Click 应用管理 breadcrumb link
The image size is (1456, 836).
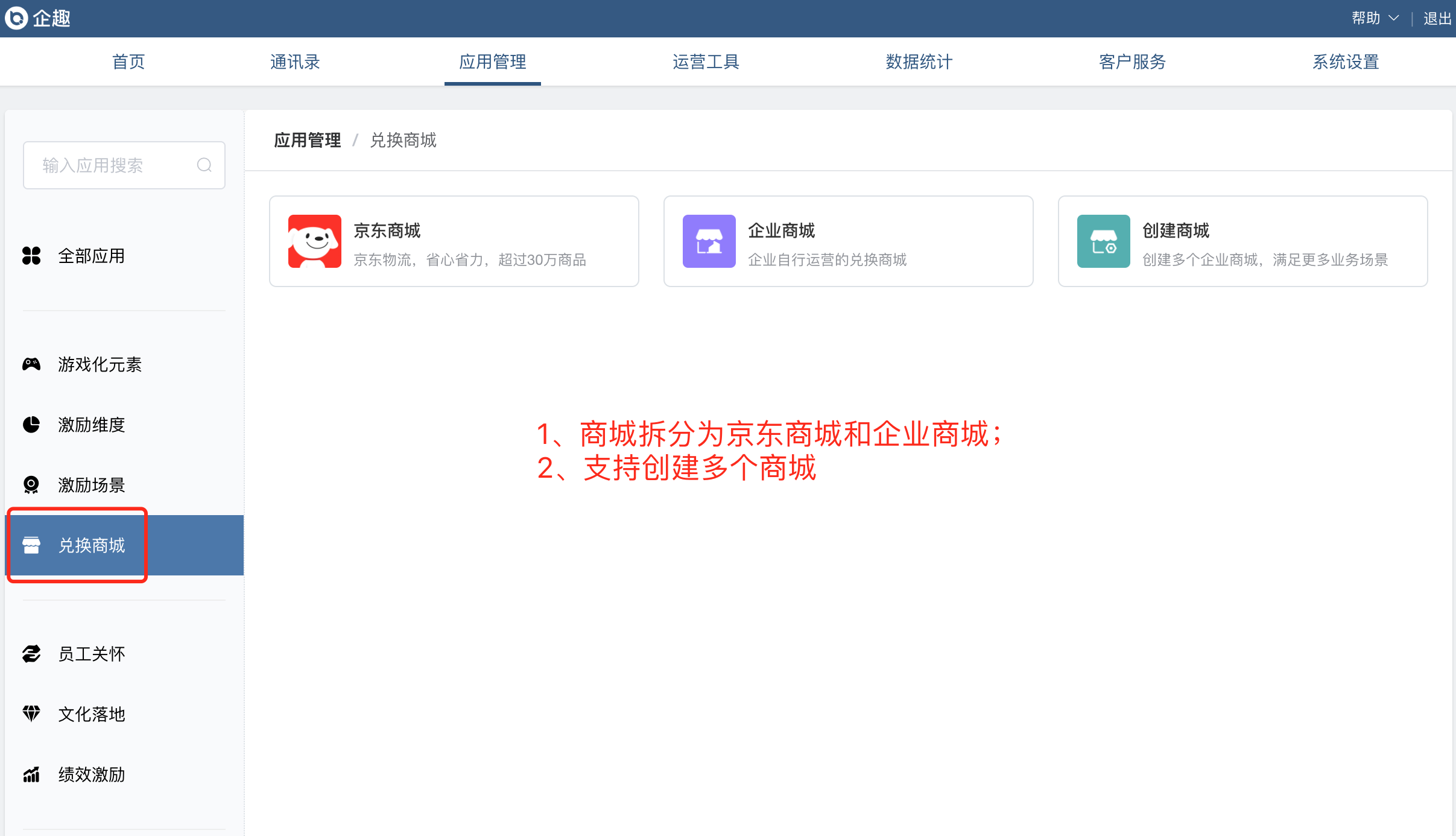[x=307, y=140]
